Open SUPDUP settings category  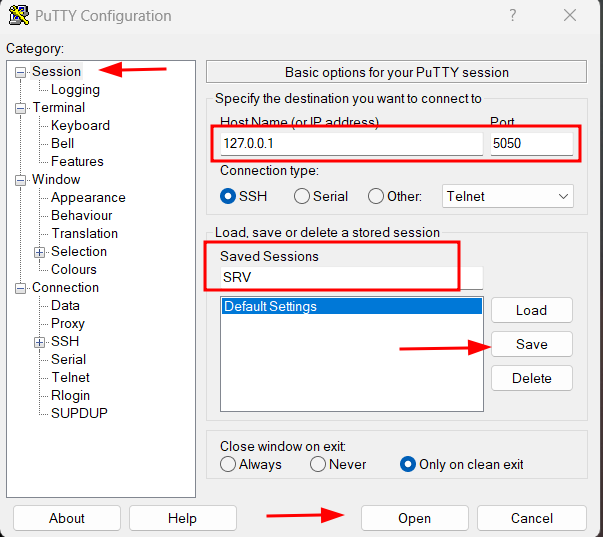click(x=79, y=414)
